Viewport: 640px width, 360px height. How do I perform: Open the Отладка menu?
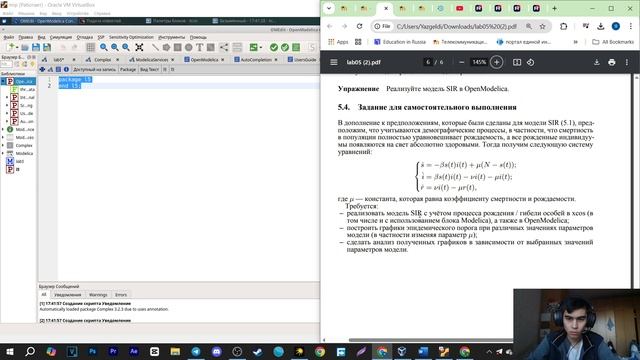click(x=84, y=37)
